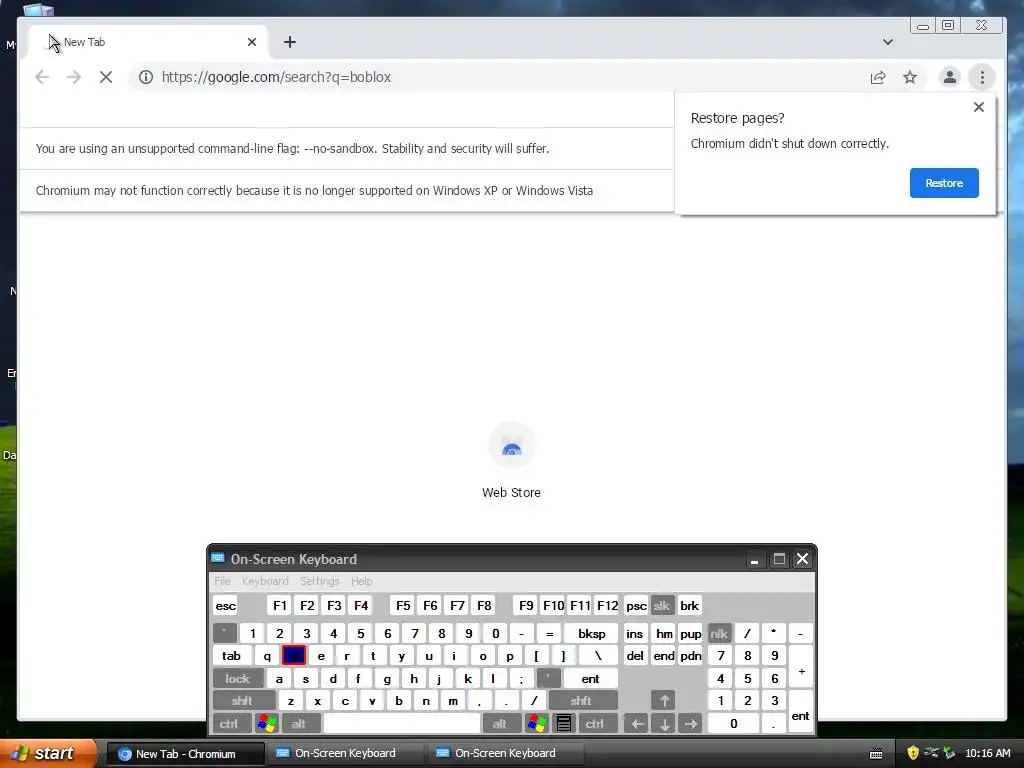
Task: Open File menu in On-Screen Keyboard
Action: 222,581
